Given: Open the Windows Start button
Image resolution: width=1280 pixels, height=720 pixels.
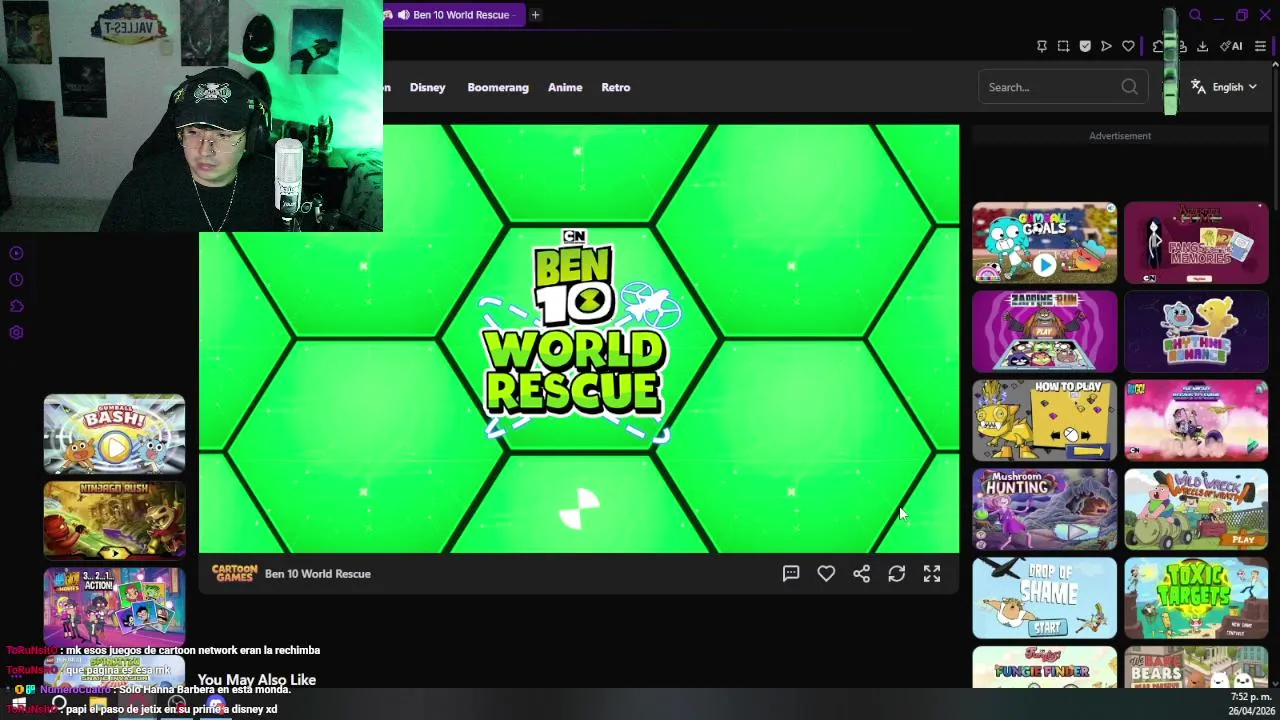Looking at the screenshot, I should click(x=19, y=704).
